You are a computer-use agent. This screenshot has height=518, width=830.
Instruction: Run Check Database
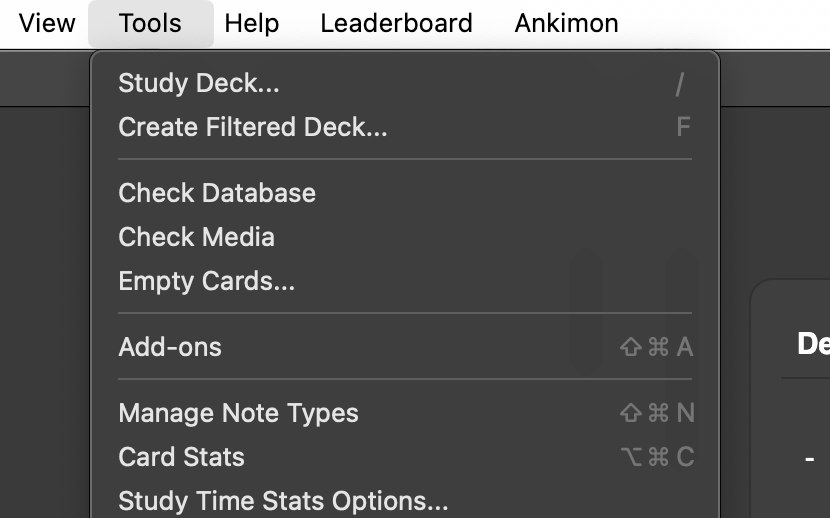click(x=217, y=193)
